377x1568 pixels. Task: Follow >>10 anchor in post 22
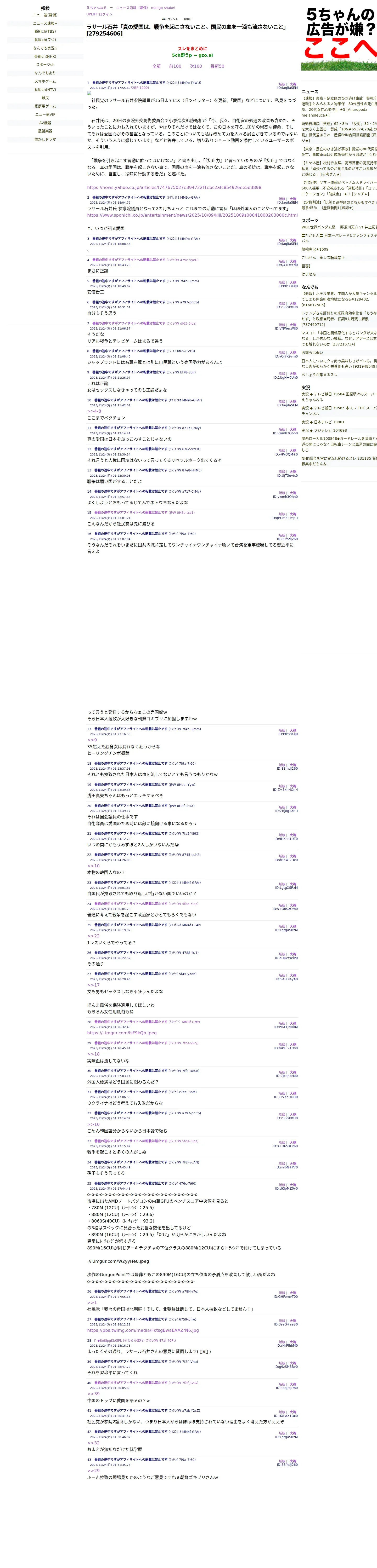click(x=93, y=866)
